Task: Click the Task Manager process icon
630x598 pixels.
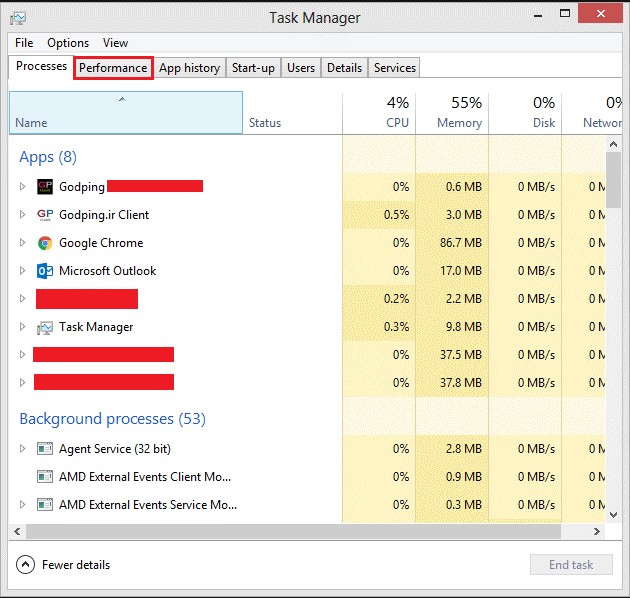Action: click(x=45, y=327)
